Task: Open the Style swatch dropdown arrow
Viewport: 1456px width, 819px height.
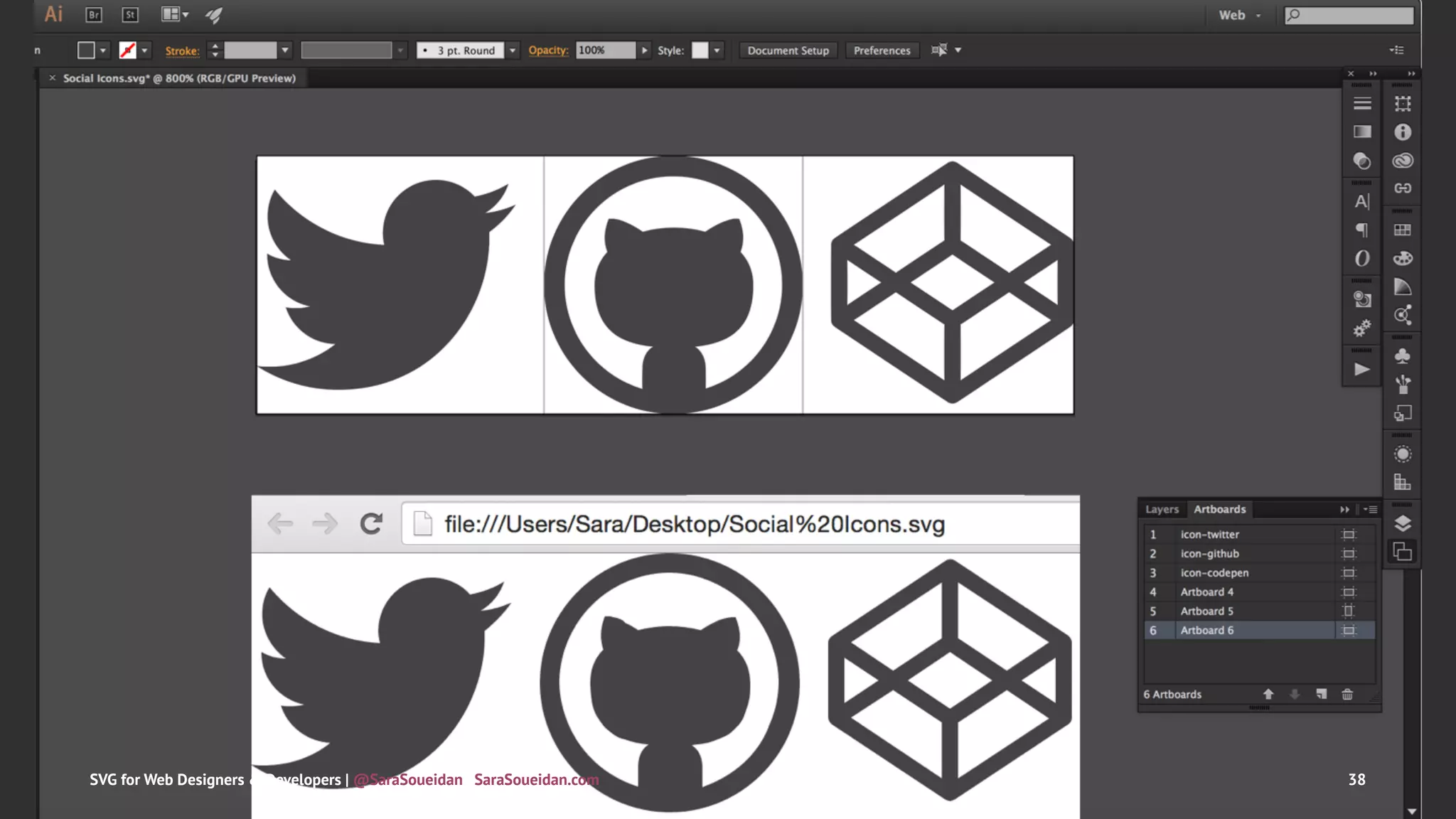Action: 717,50
